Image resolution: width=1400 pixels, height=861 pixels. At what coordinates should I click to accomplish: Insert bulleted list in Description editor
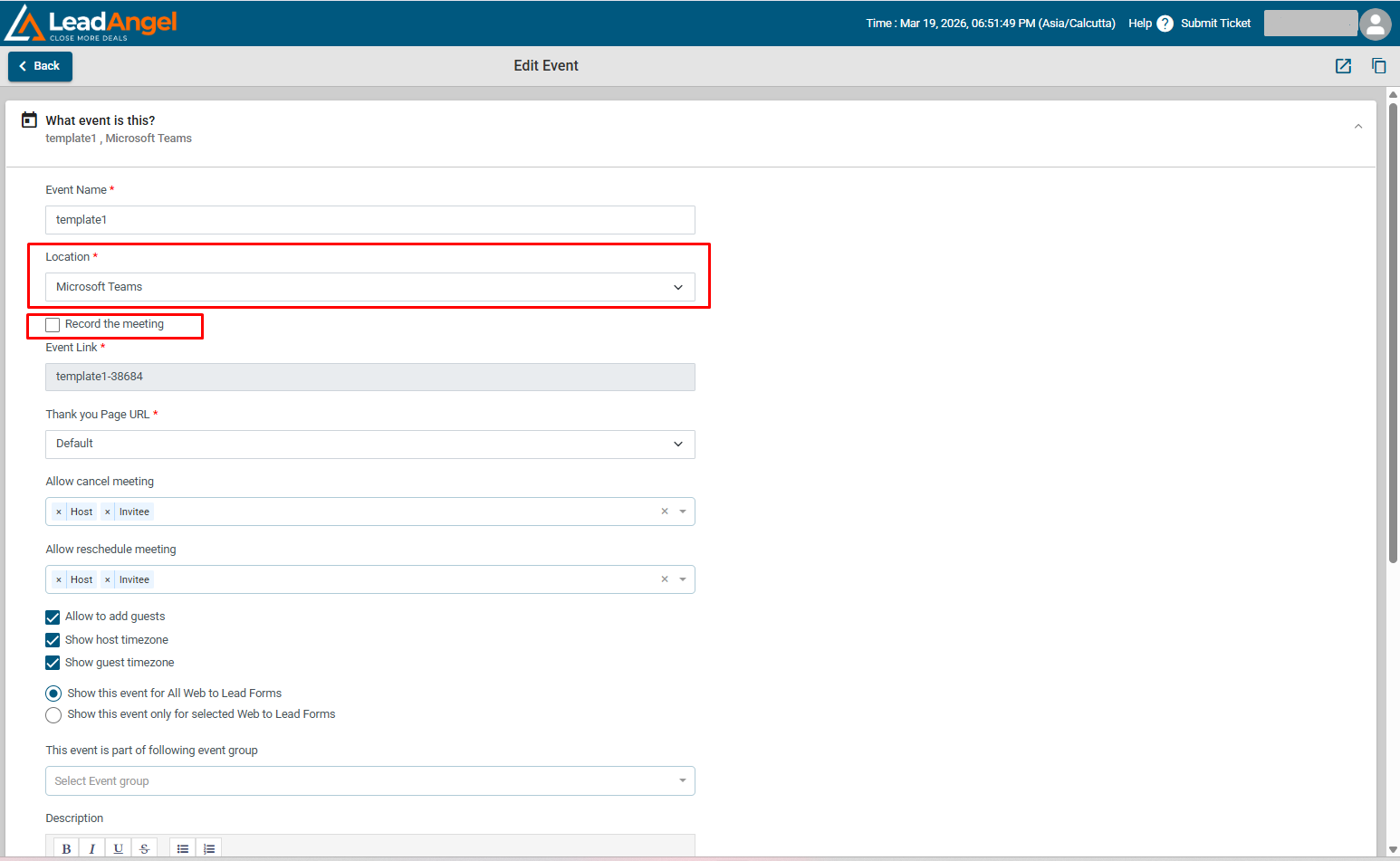click(183, 848)
